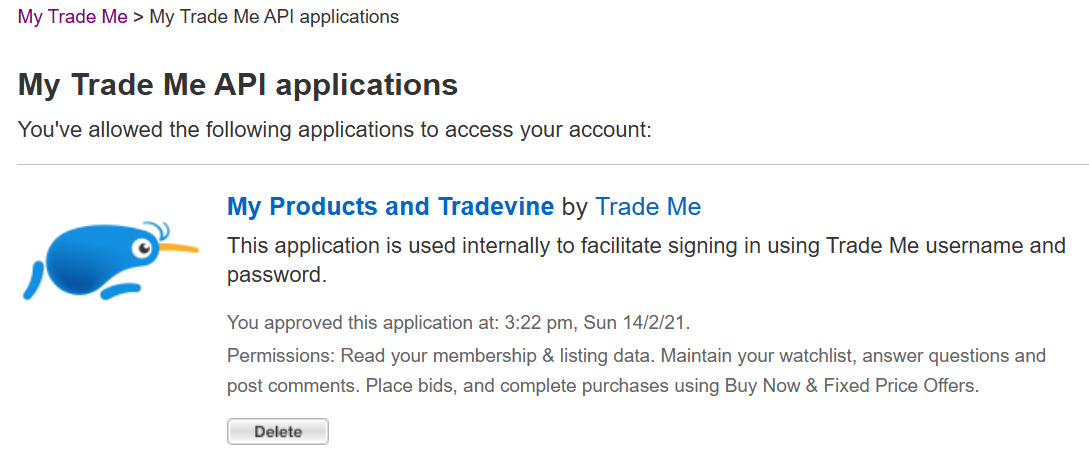Click the breadcrumb separator arrow
This screenshot has width=1089, height=467.
pyautogui.click(x=139, y=17)
